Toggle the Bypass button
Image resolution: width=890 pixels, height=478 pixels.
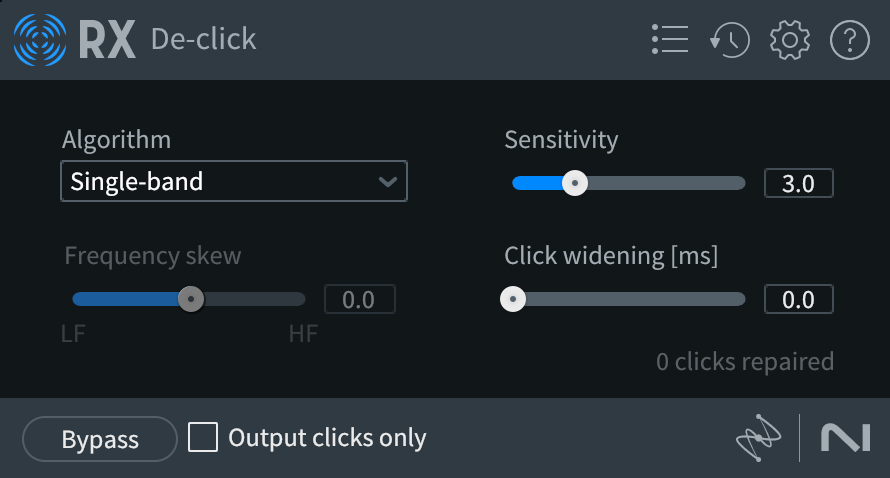click(100, 439)
